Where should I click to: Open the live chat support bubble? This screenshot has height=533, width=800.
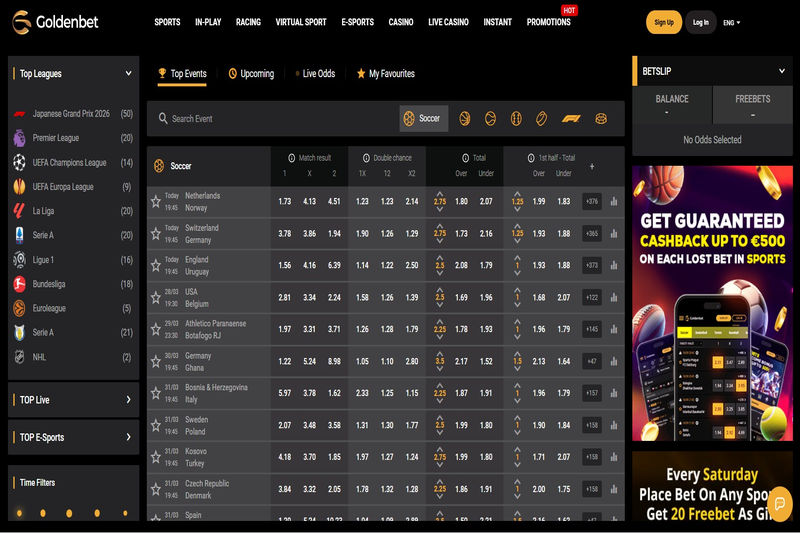tap(780, 504)
